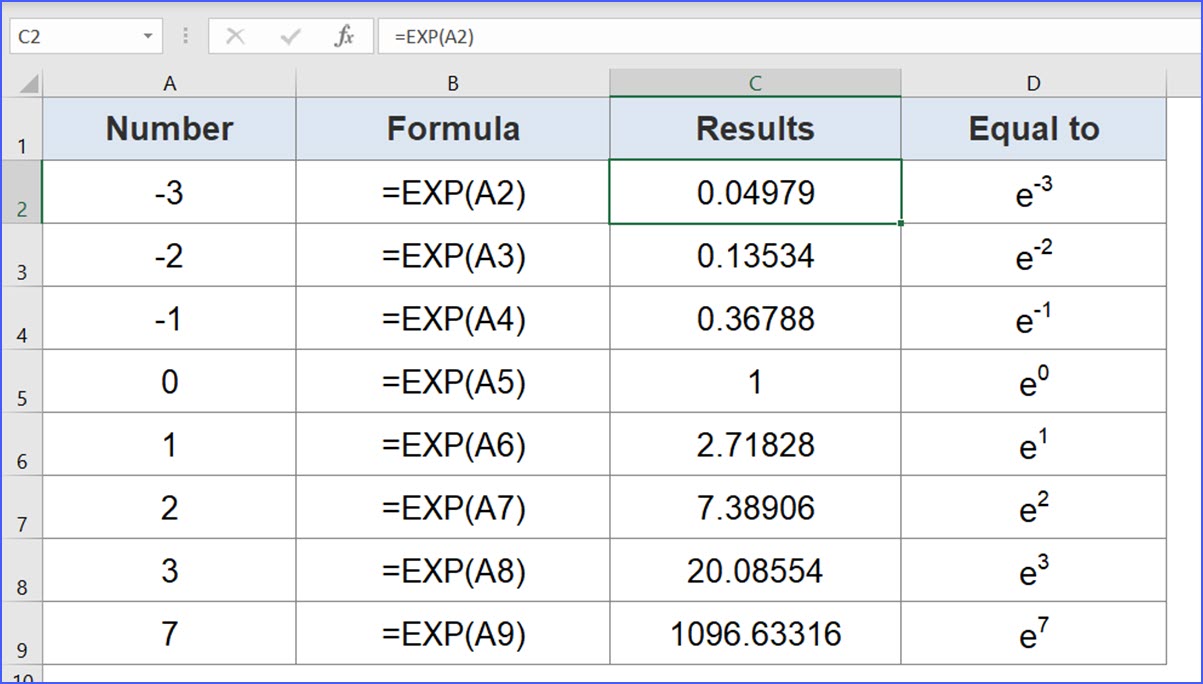Viewport: 1203px width, 684px height.
Task: Select the cell with number -3
Action: pyautogui.click(x=170, y=192)
